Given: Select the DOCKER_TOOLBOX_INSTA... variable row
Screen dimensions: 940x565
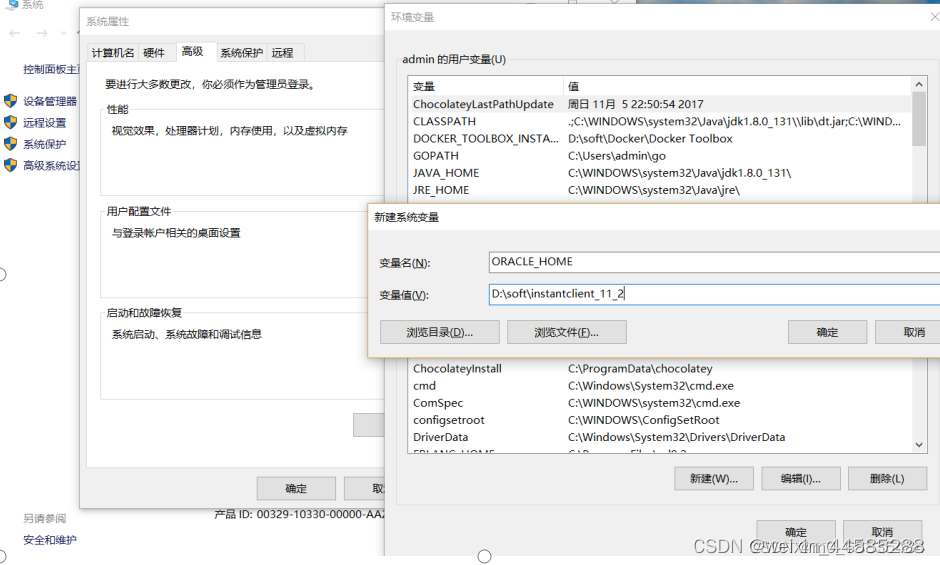Looking at the screenshot, I should pyautogui.click(x=660, y=139).
